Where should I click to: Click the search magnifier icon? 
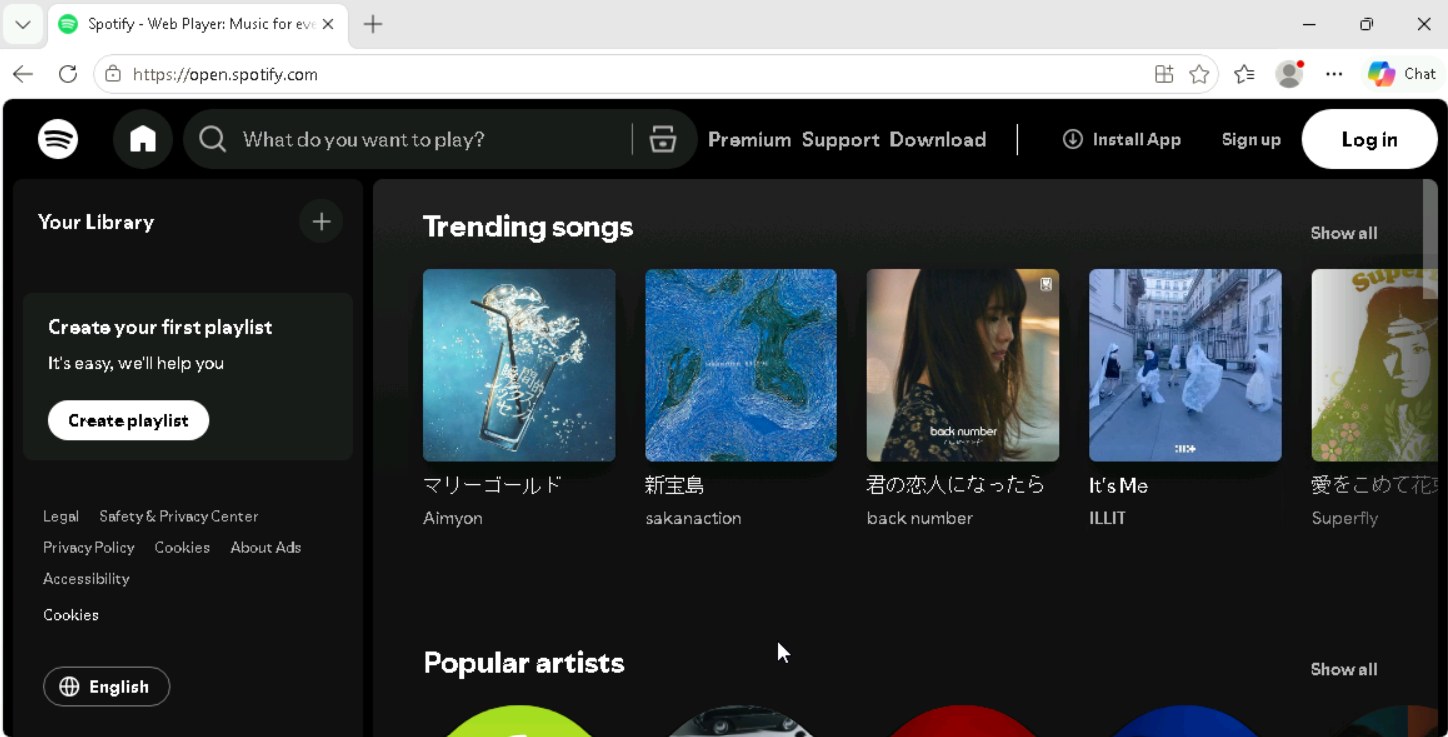(x=212, y=139)
